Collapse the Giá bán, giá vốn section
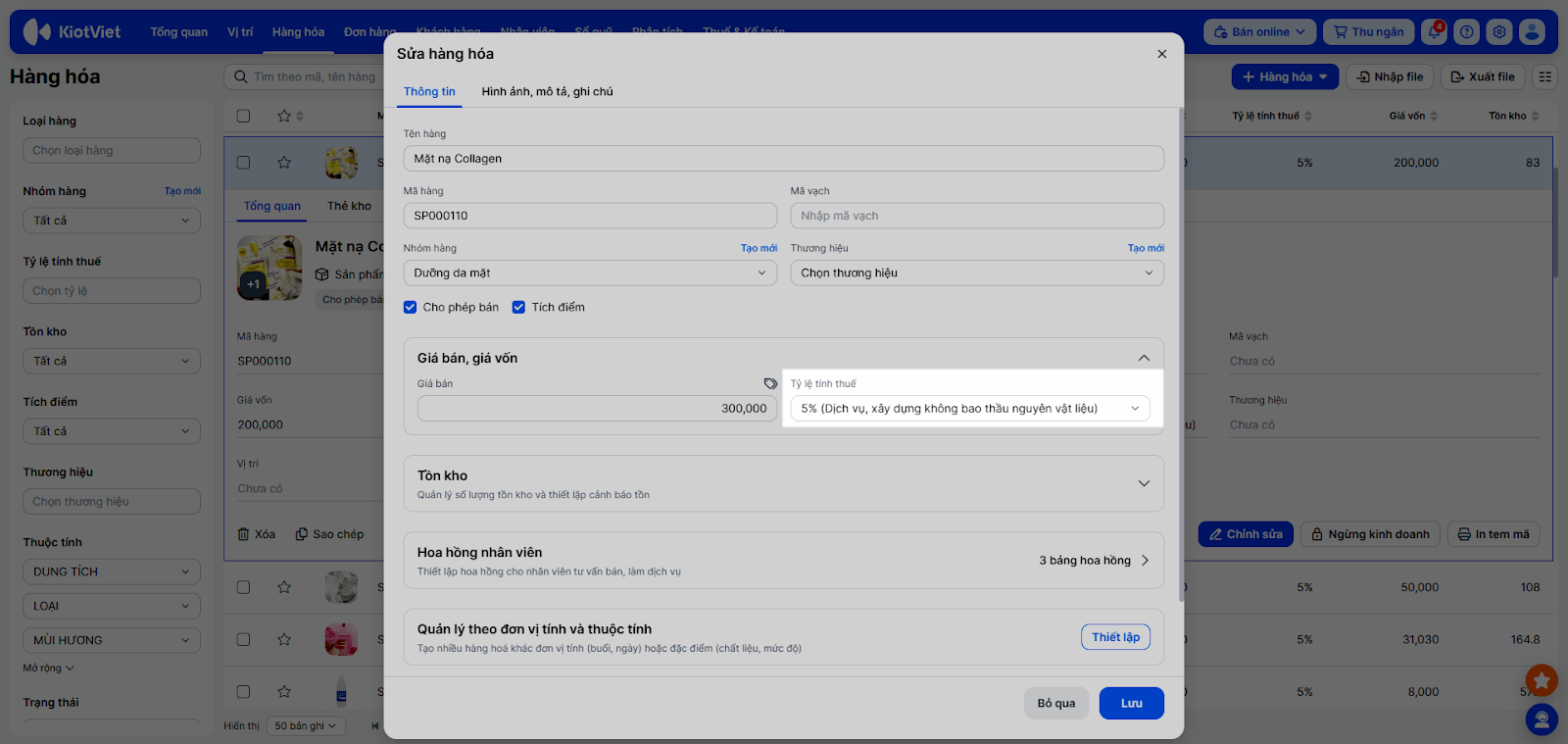Screen dimensions: 1568x744 (x=1144, y=358)
